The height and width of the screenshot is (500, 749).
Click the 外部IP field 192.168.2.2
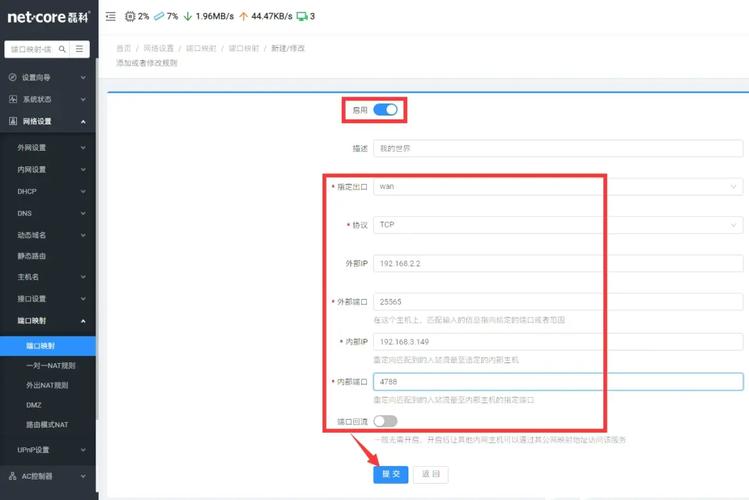tap(558, 263)
